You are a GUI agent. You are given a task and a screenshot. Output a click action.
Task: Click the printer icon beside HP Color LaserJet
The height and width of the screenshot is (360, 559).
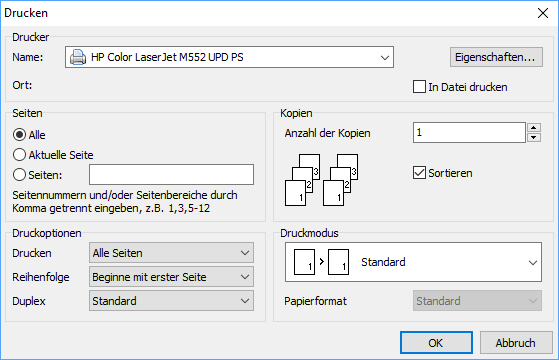pyautogui.click(x=78, y=57)
